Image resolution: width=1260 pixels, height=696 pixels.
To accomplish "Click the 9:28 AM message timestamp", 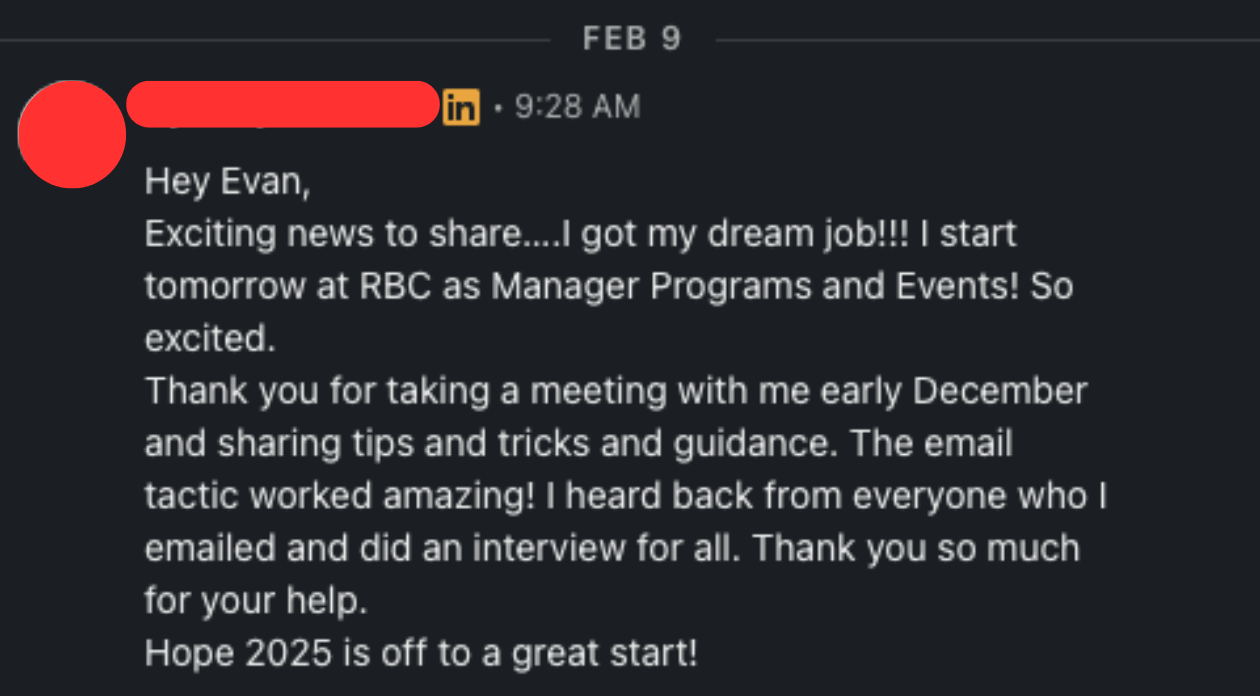I will (577, 107).
